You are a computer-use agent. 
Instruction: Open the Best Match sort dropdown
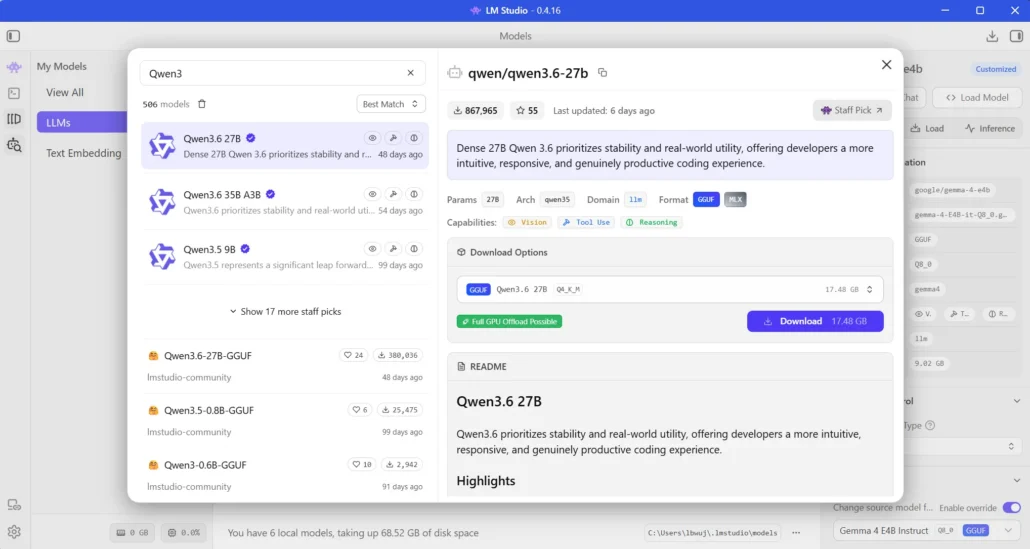pos(391,104)
